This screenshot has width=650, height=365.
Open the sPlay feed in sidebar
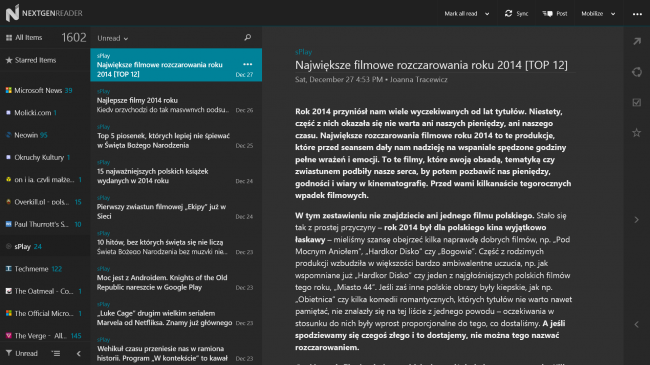pos(45,246)
